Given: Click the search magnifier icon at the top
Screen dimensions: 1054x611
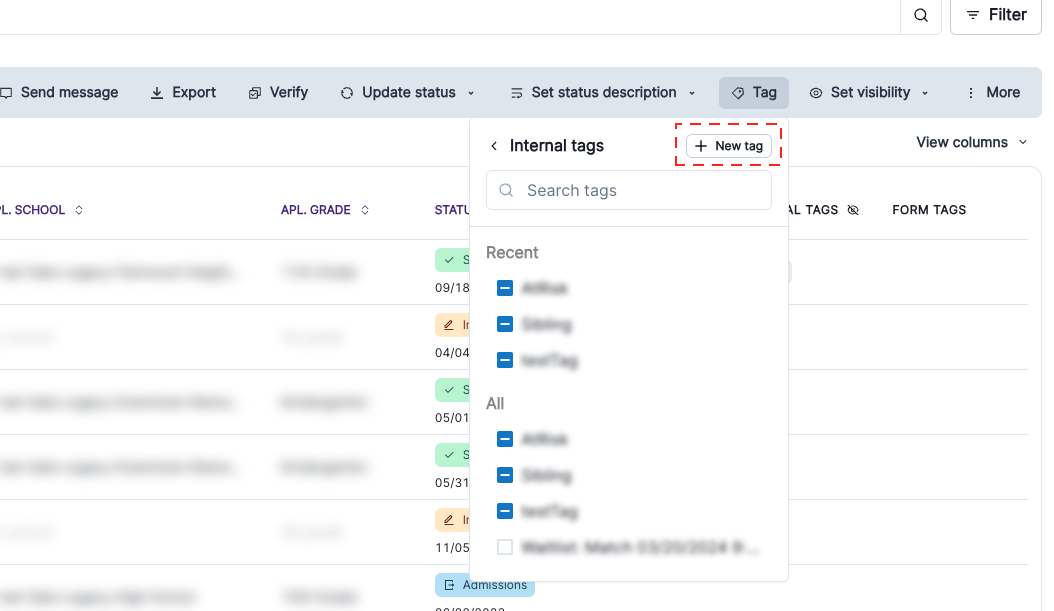Looking at the screenshot, I should [919, 15].
